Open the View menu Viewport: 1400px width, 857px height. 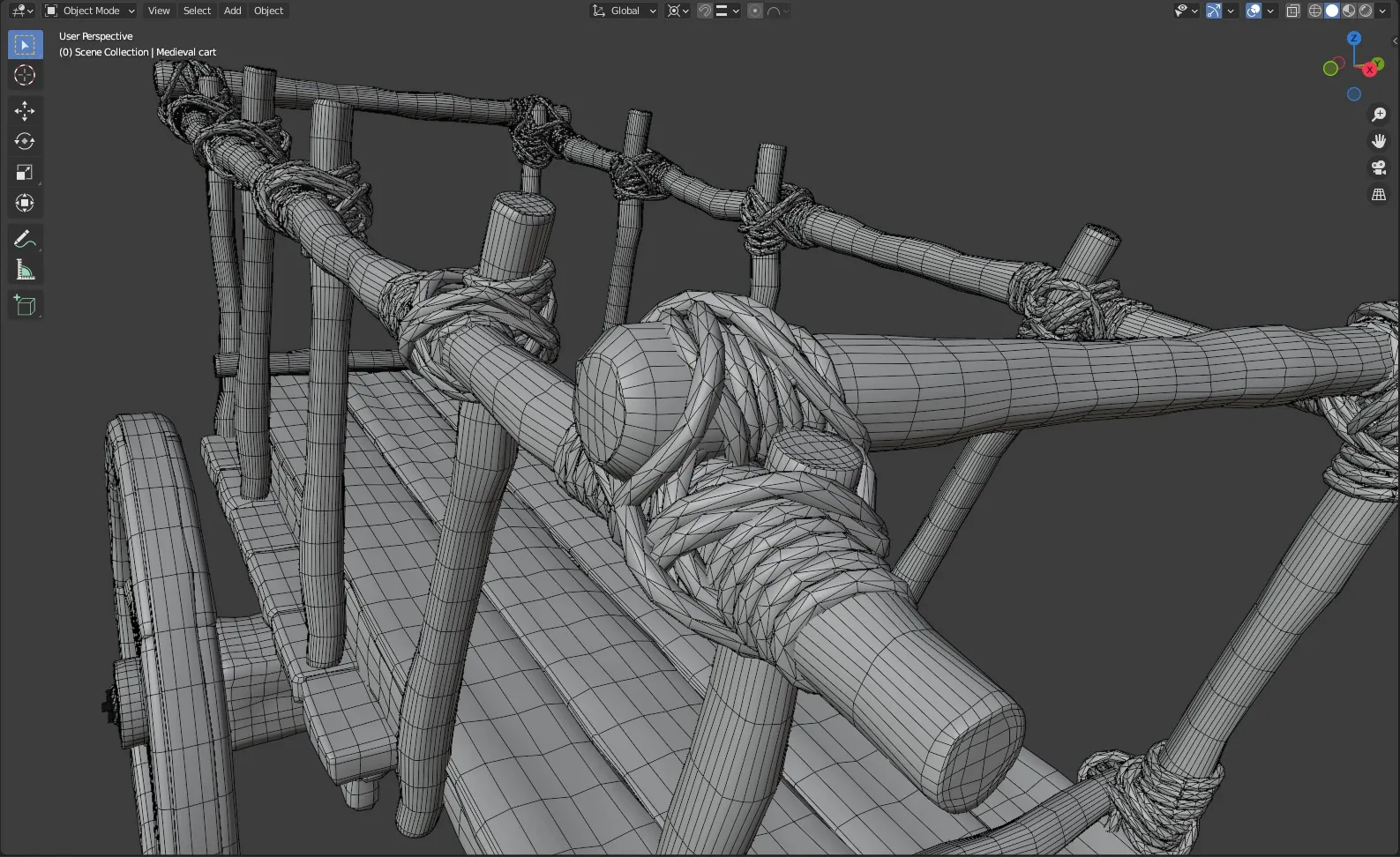[159, 11]
